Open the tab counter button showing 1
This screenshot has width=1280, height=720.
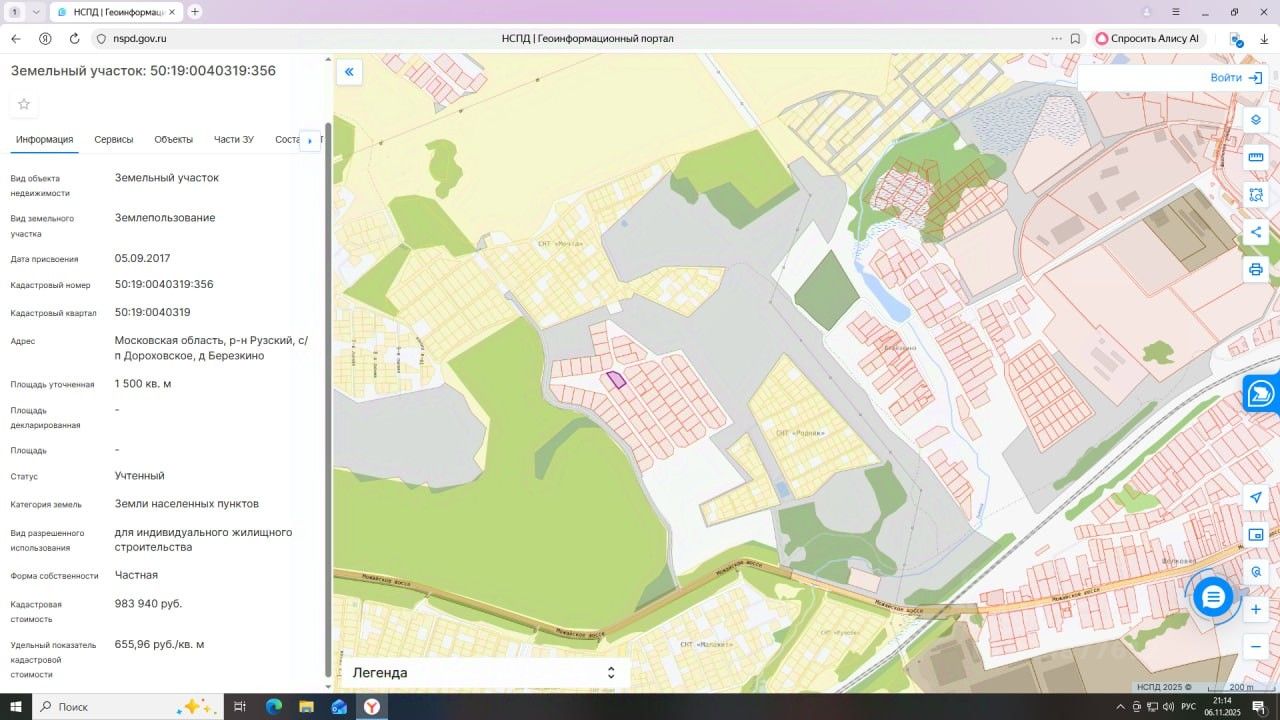15,12
